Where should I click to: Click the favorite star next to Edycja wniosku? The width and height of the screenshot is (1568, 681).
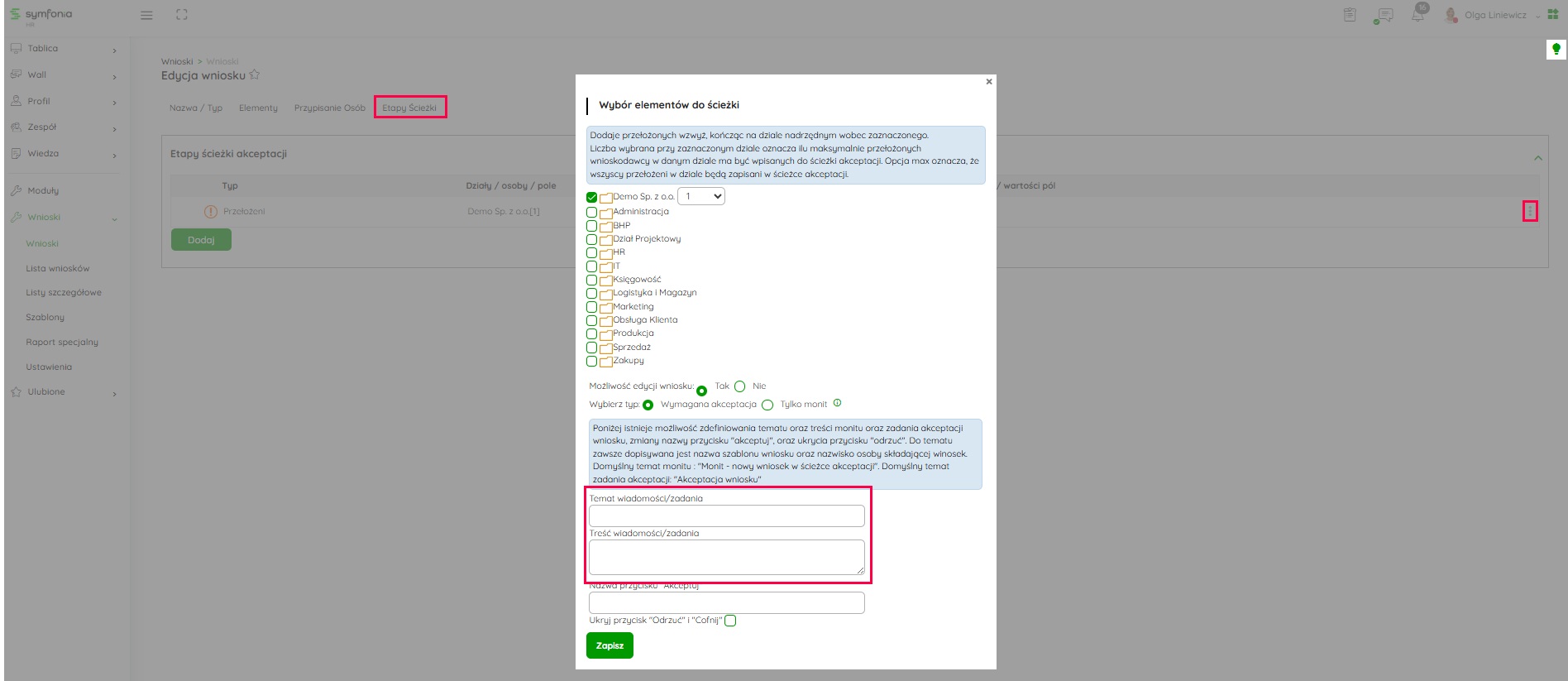255,75
